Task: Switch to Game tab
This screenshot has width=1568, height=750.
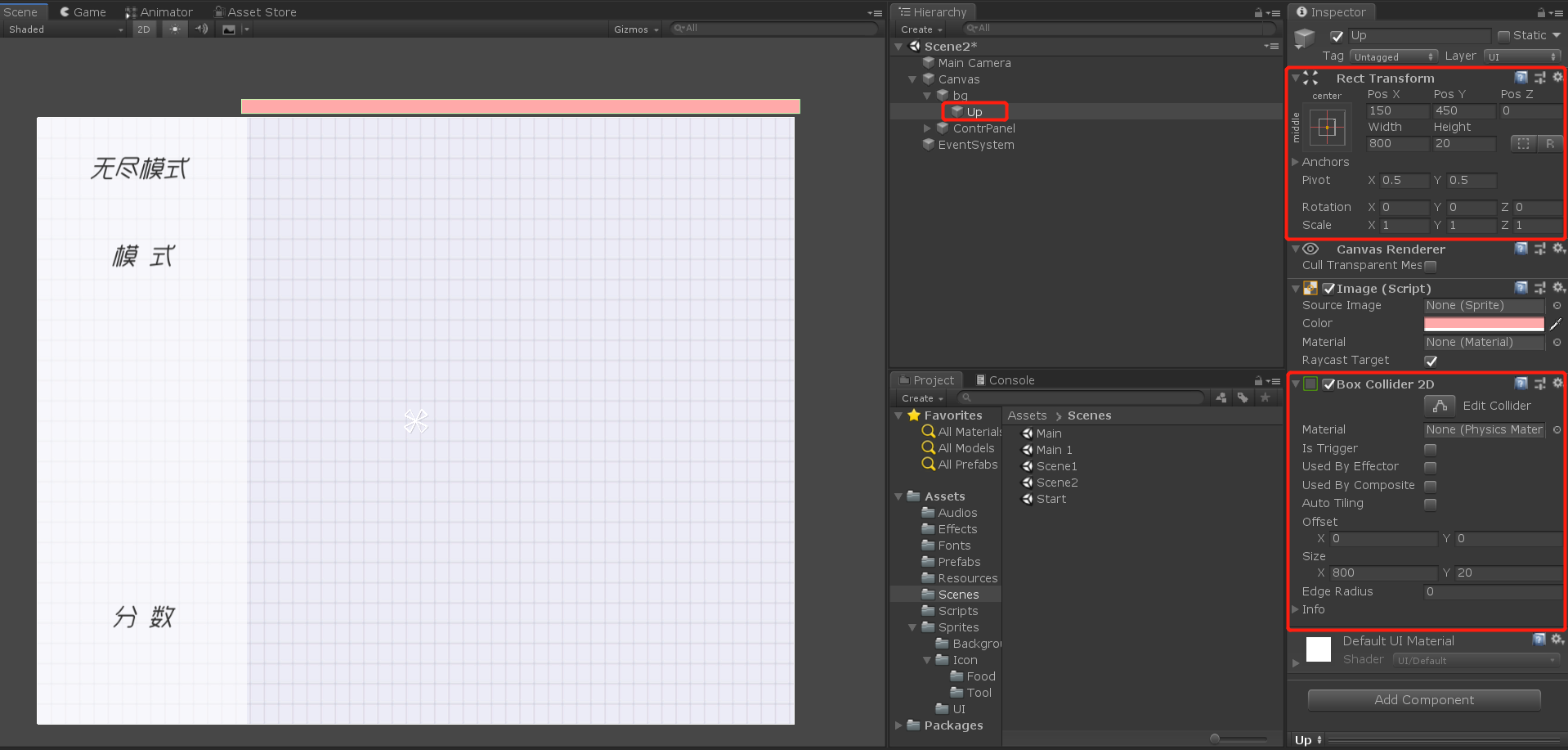Action: coord(83,12)
